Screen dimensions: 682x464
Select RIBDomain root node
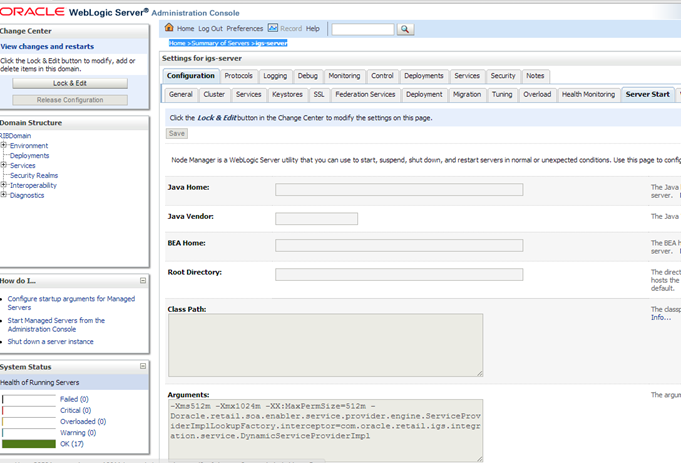(15, 136)
